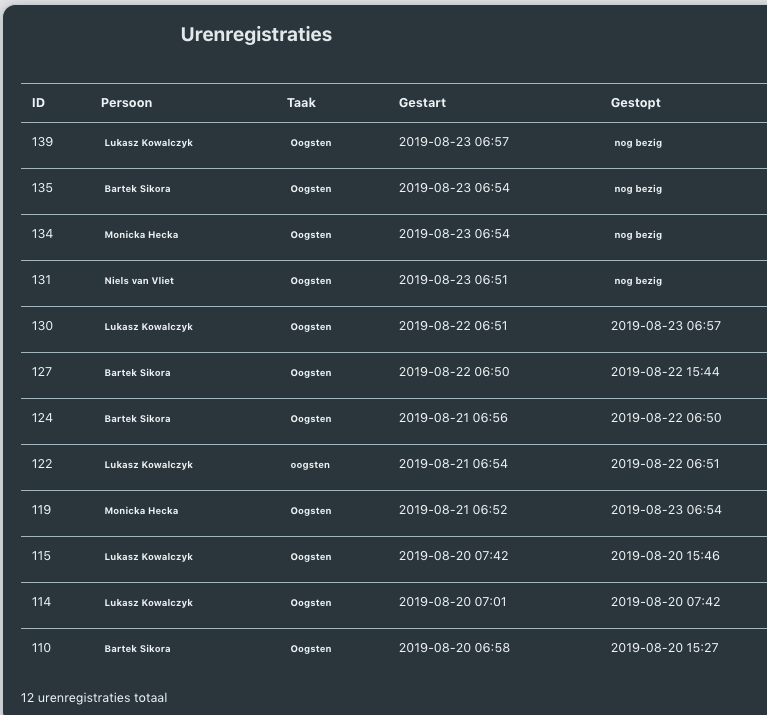Click the Gestart column header

tap(422, 103)
